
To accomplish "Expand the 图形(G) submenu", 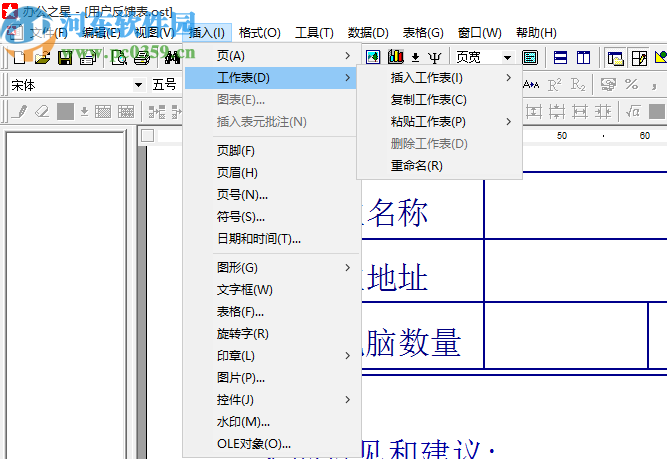I will 348,268.
